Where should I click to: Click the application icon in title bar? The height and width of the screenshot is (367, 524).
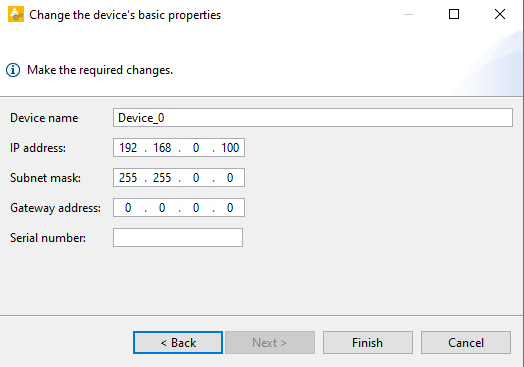click(16, 14)
